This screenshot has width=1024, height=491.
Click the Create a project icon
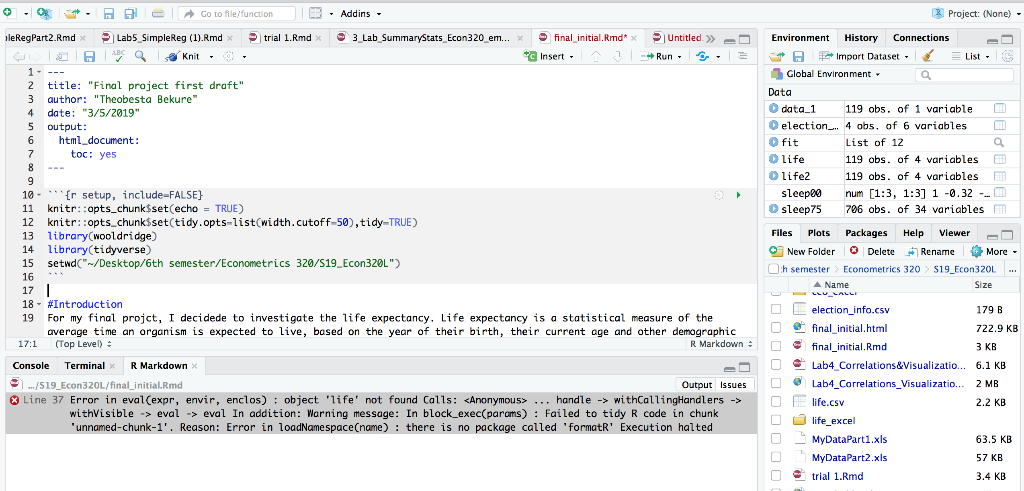coord(44,13)
